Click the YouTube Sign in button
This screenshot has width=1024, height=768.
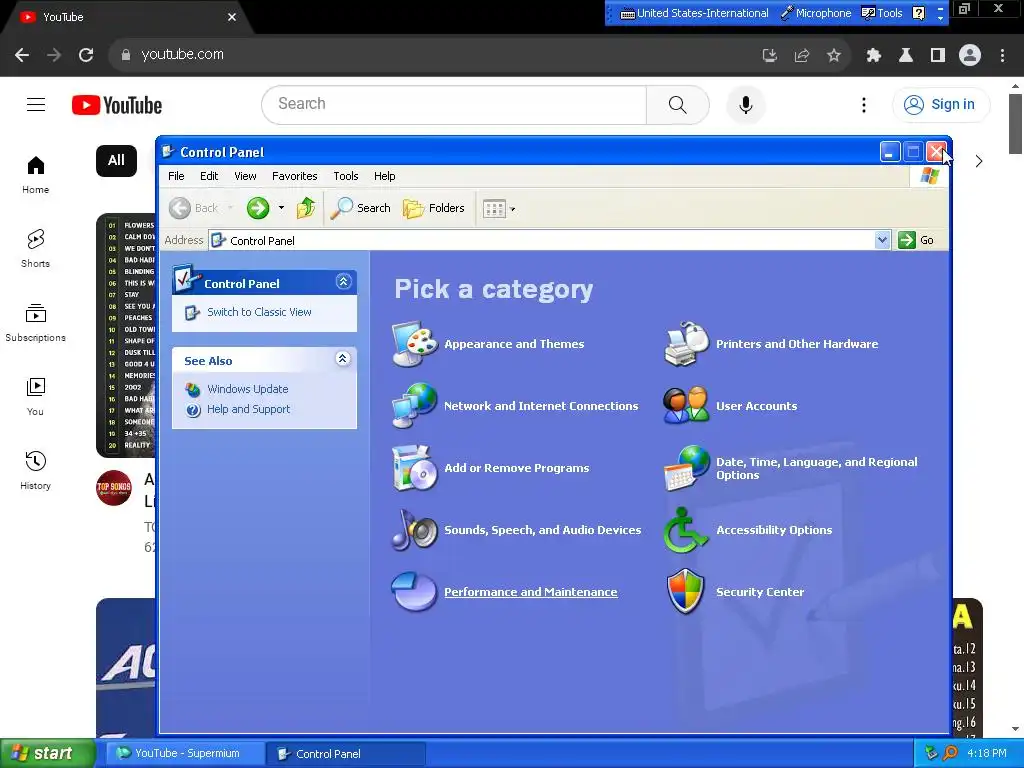pyautogui.click(x=941, y=104)
